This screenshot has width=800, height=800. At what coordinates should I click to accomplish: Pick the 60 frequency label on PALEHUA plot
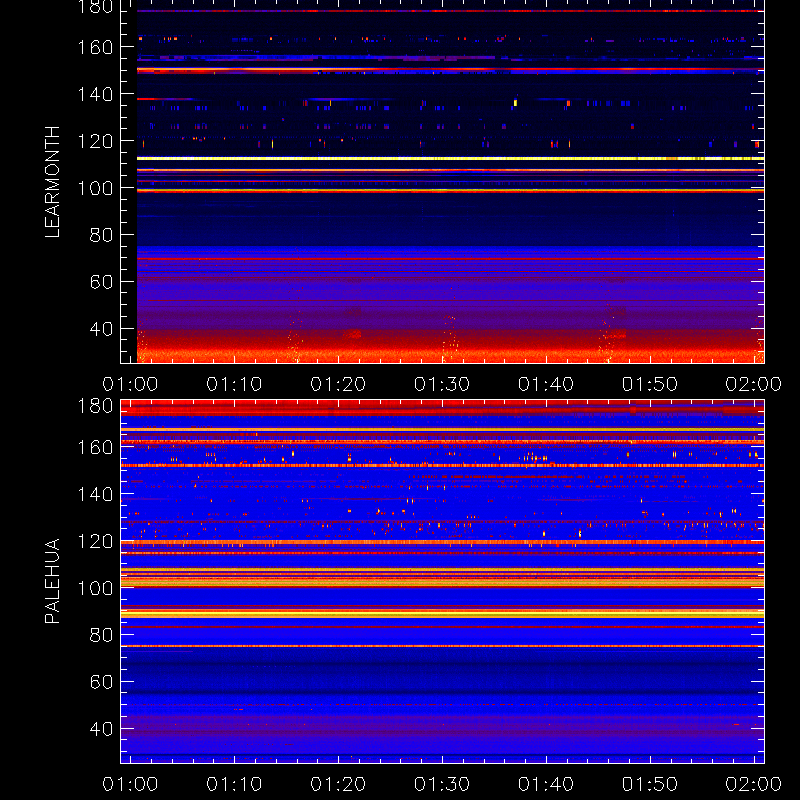(102, 682)
